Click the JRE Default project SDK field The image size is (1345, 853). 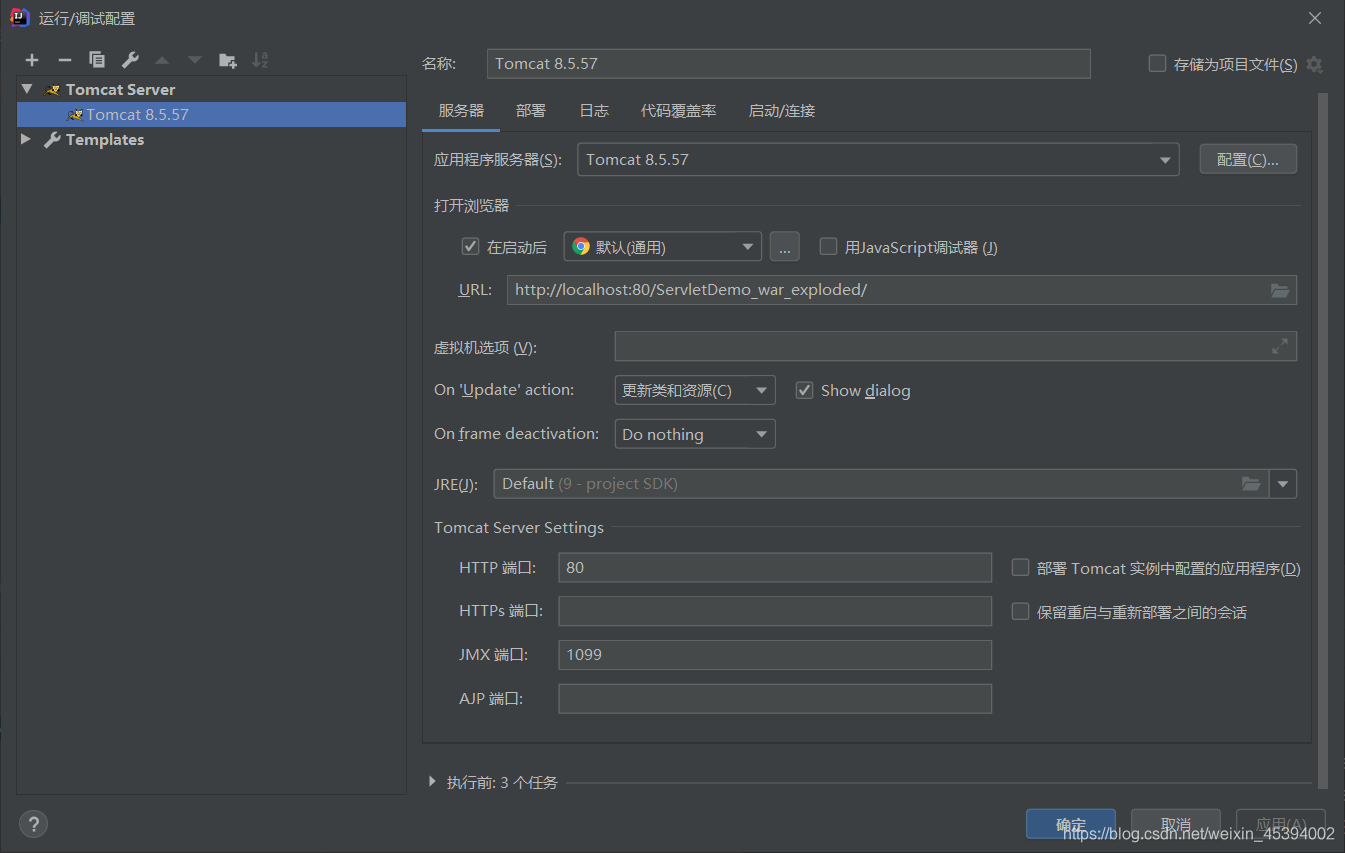click(881, 484)
